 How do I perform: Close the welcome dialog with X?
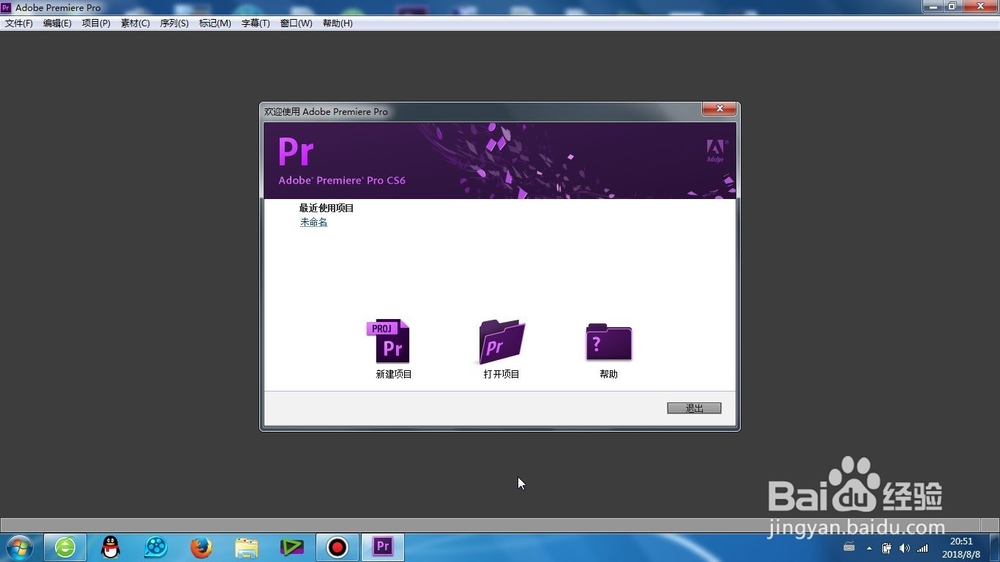tap(719, 108)
